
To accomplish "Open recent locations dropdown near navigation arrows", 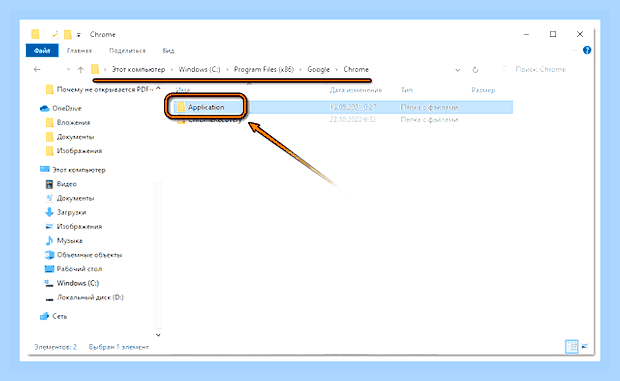I will pos(68,70).
